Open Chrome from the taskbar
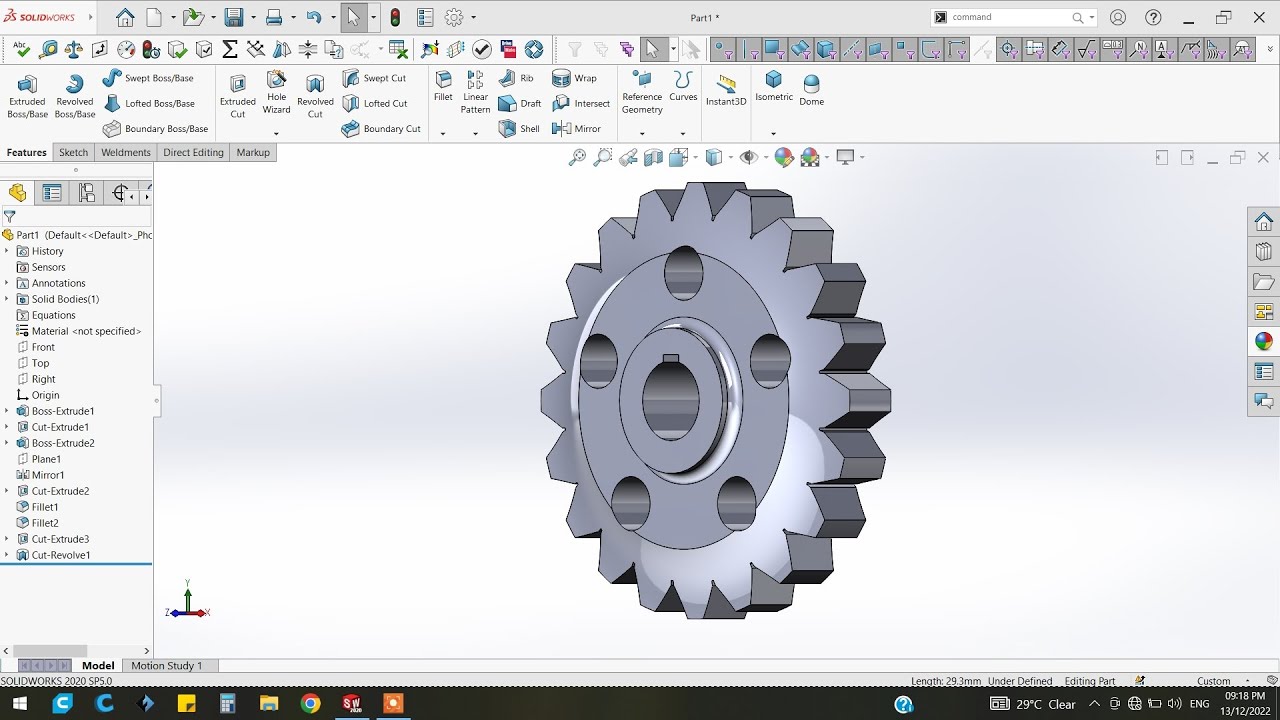This screenshot has width=1280, height=720. 311,704
